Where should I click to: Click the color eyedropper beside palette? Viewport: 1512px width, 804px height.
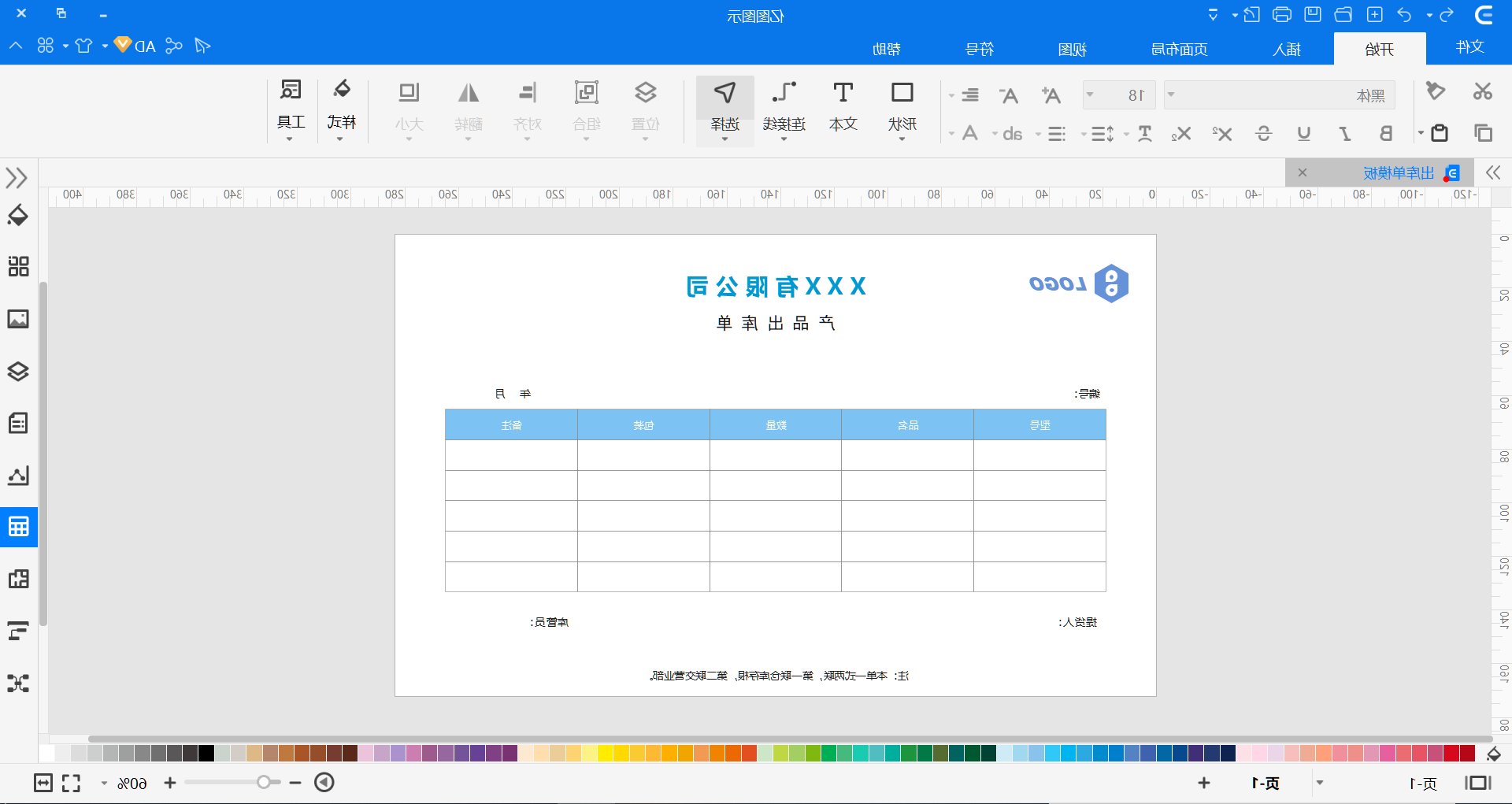1493,754
